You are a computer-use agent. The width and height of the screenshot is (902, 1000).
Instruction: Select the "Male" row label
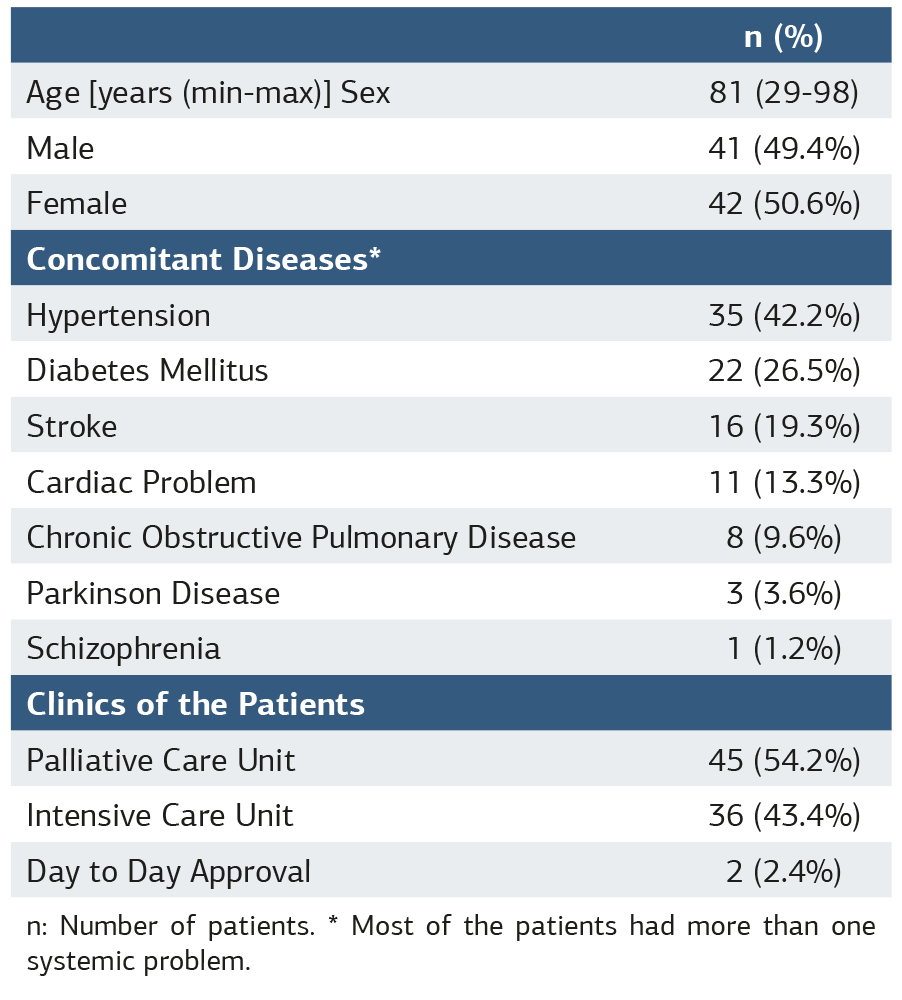(60, 149)
